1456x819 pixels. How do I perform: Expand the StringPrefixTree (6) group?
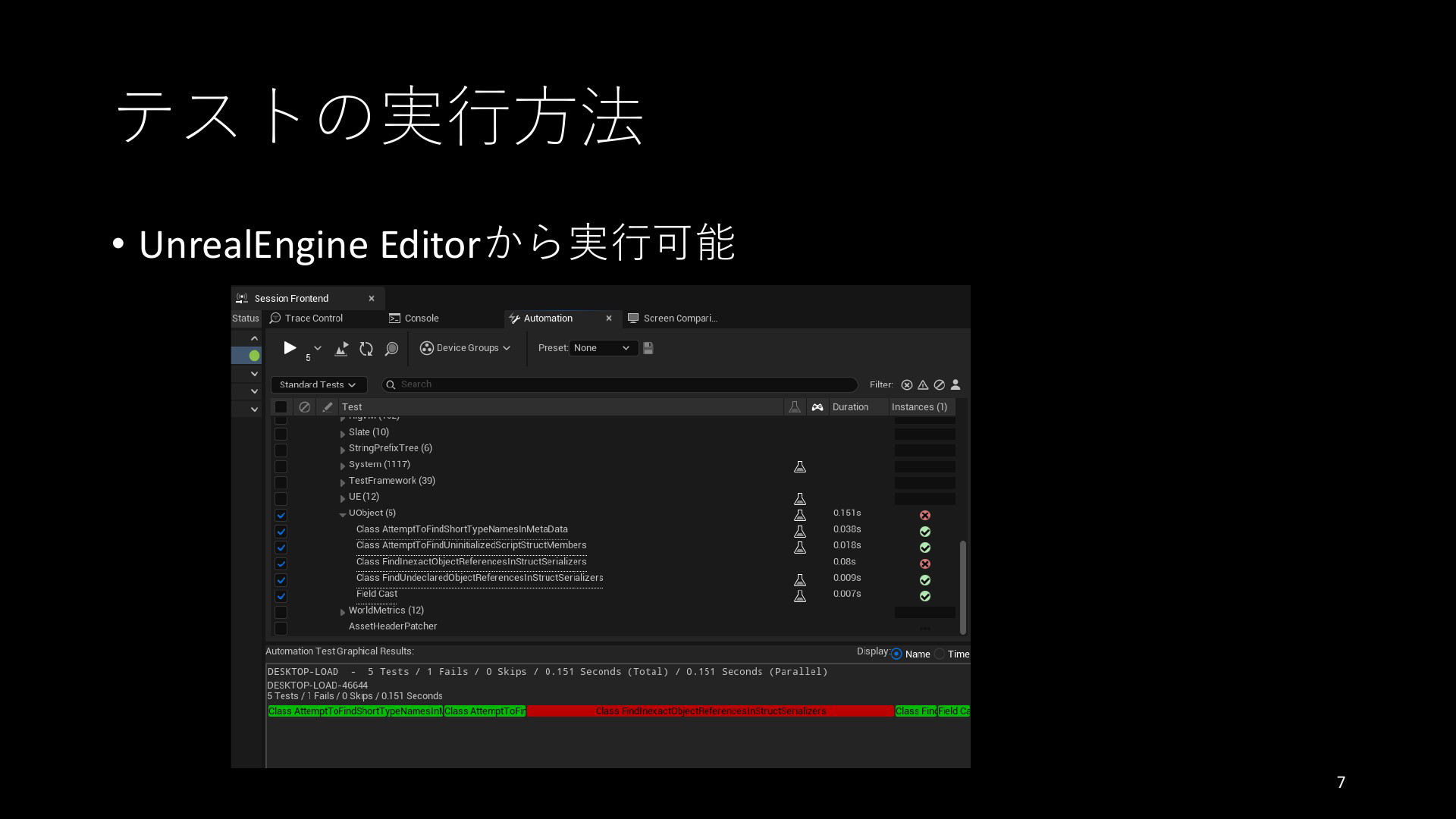tap(343, 450)
